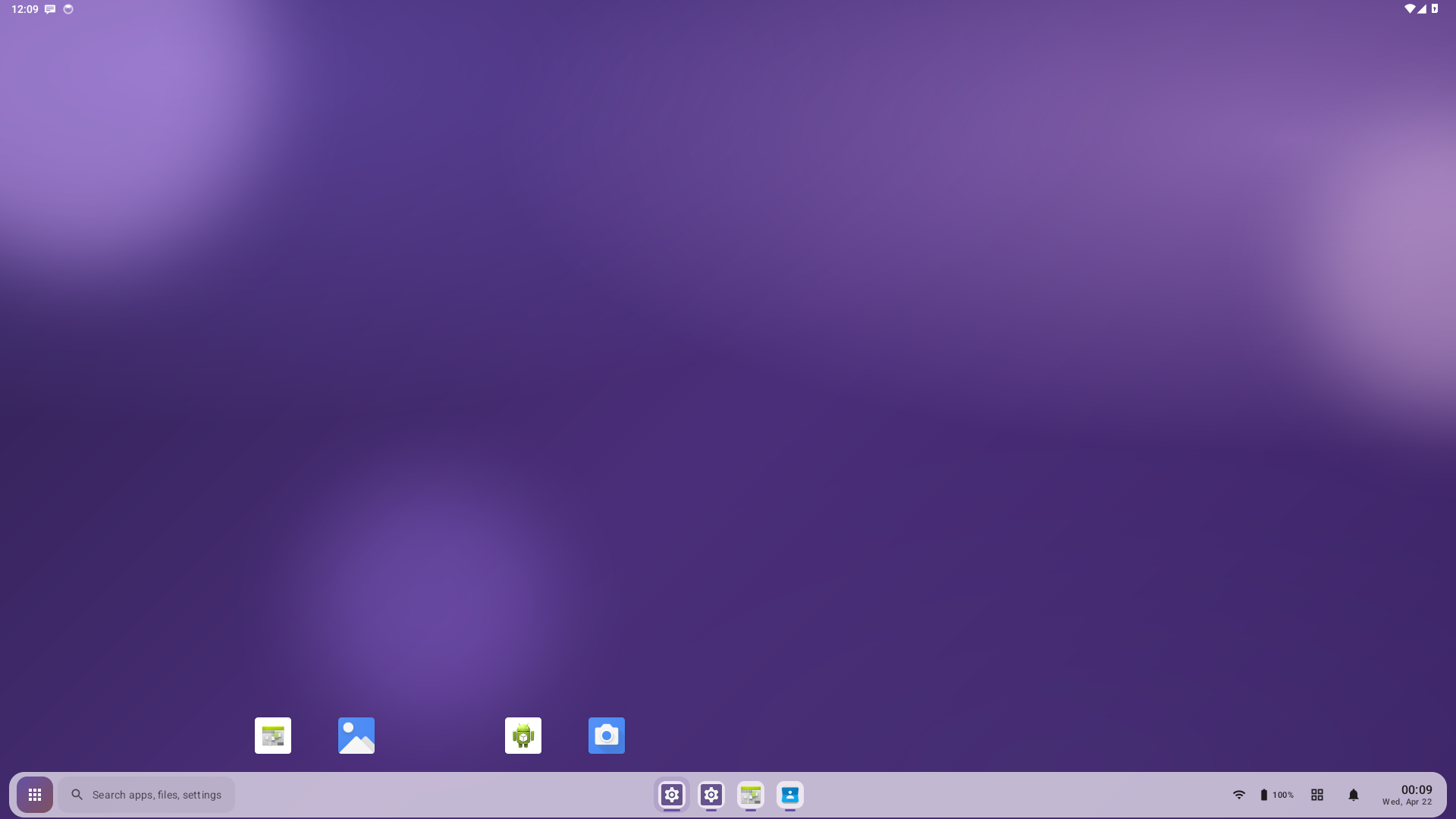
Task: Launch the Camera app from the desktop
Action: tap(607, 736)
